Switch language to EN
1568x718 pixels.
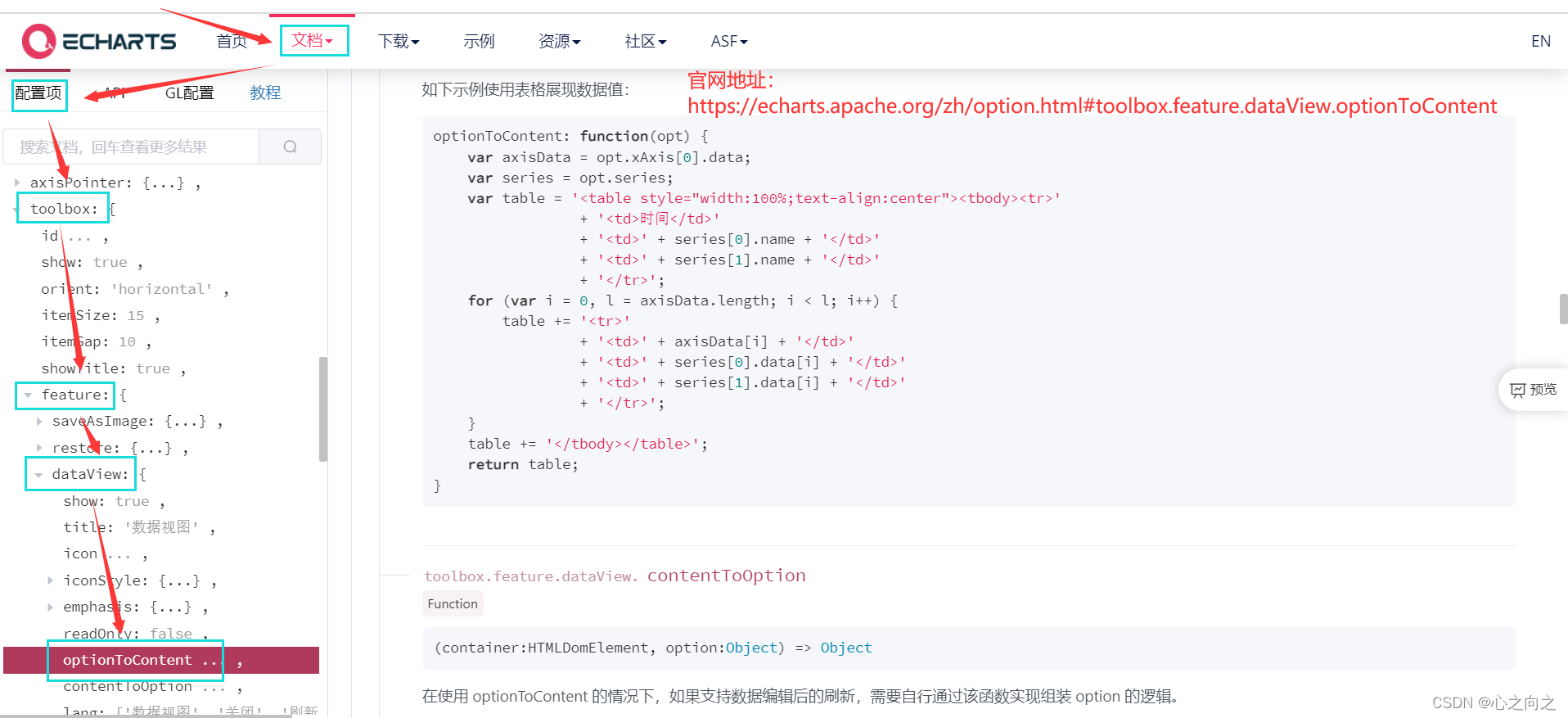point(1541,41)
